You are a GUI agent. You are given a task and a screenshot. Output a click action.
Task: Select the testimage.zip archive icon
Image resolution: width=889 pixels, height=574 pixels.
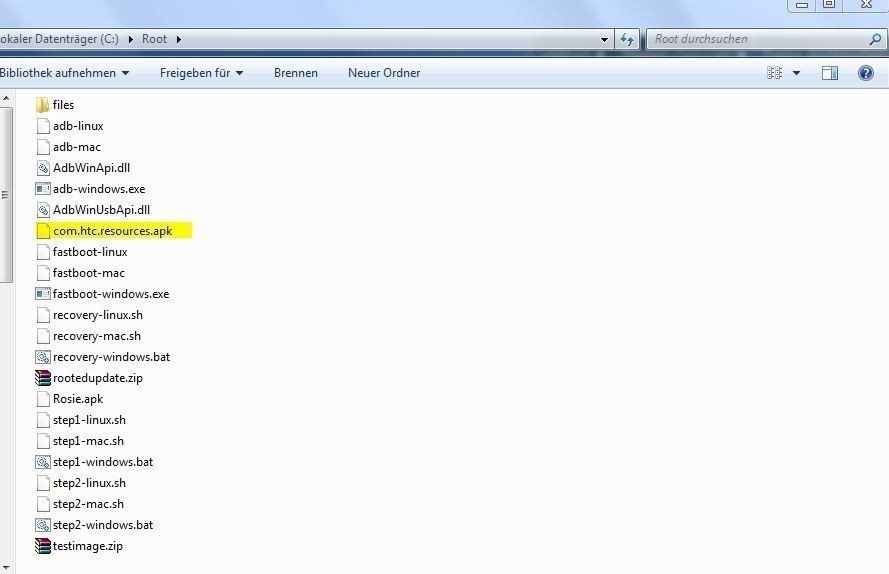click(43, 546)
